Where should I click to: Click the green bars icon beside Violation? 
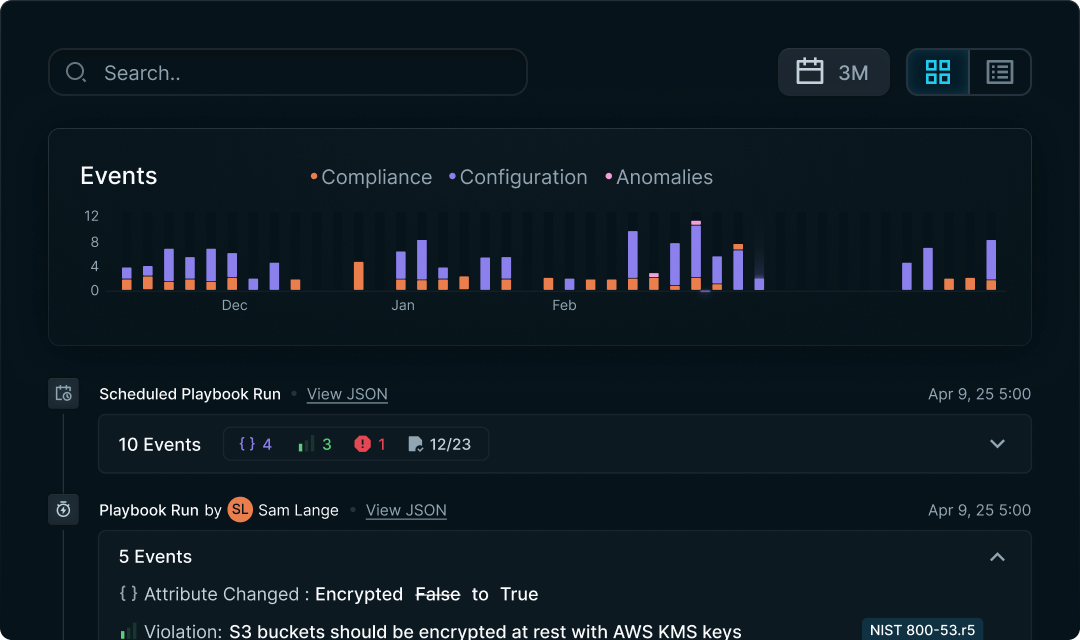[128, 631]
